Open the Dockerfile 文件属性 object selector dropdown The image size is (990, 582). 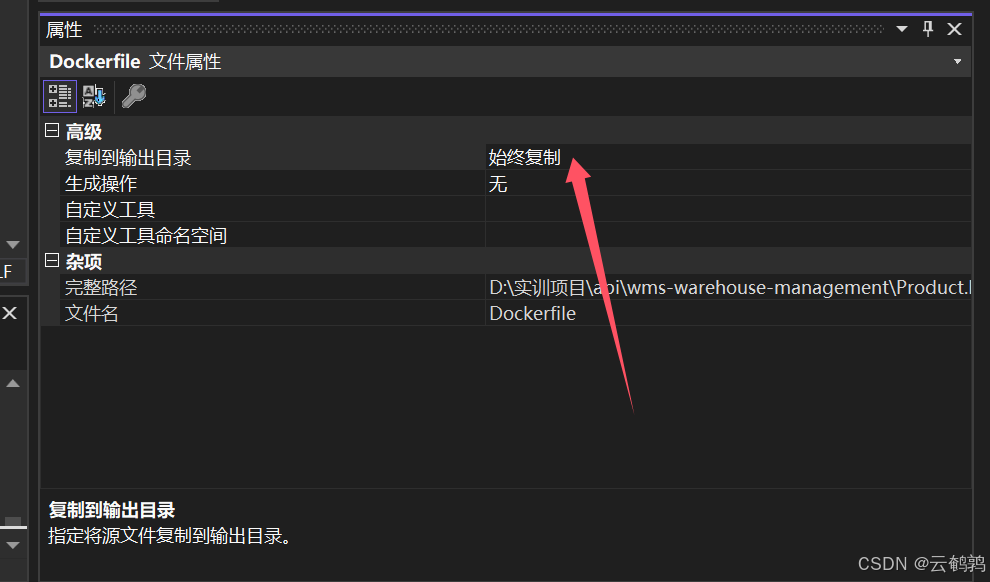coord(956,61)
